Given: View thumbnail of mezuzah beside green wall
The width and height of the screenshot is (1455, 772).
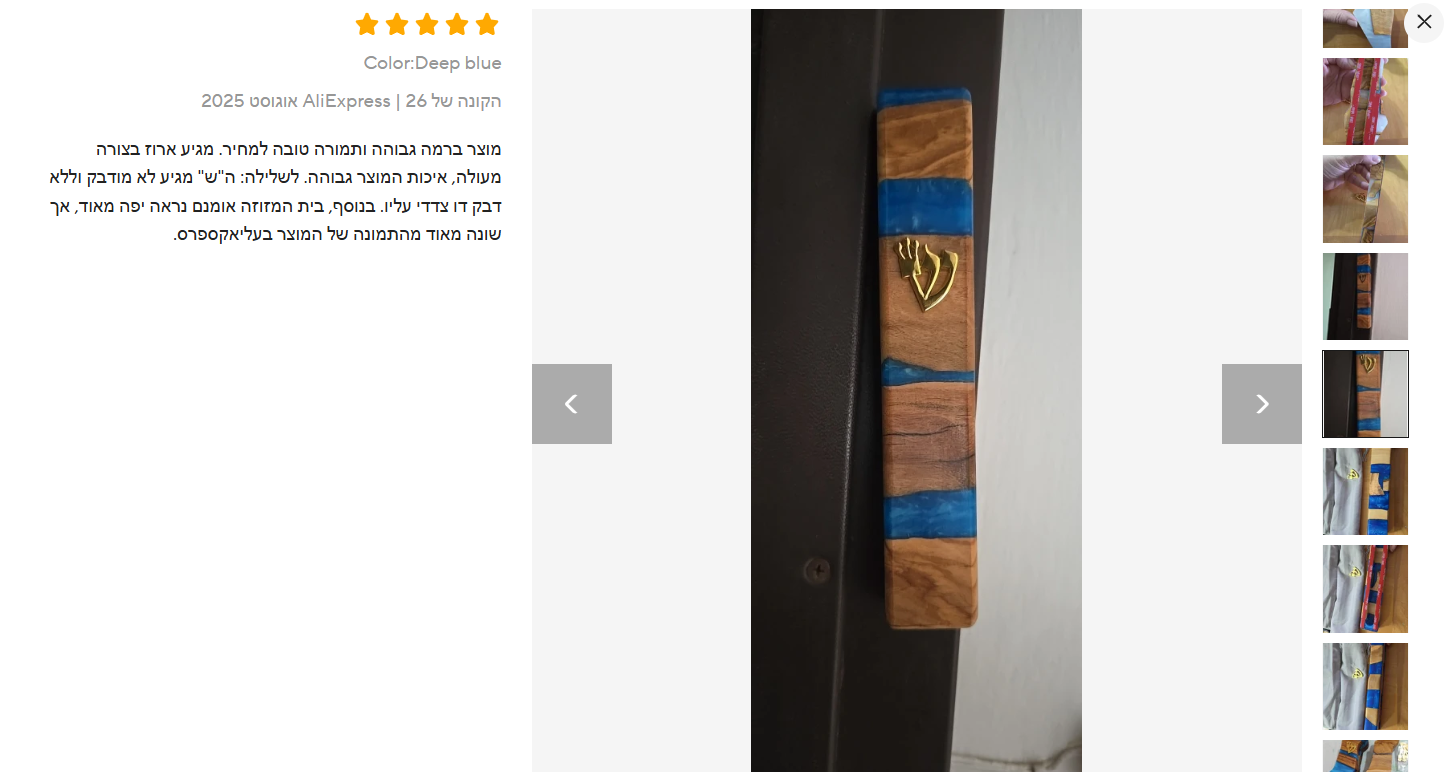Looking at the screenshot, I should (1365, 296).
